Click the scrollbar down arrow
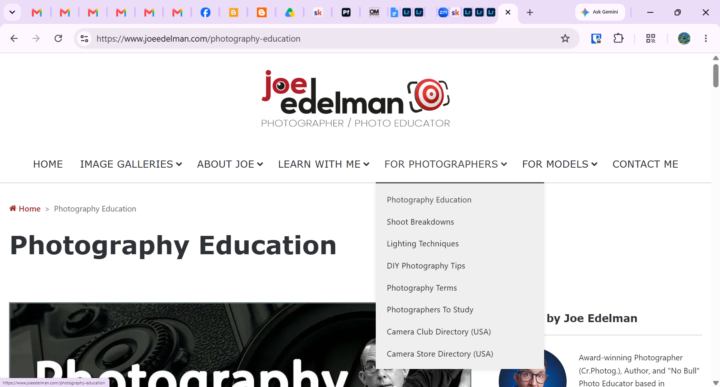This screenshot has width=720, height=387. pos(715,382)
